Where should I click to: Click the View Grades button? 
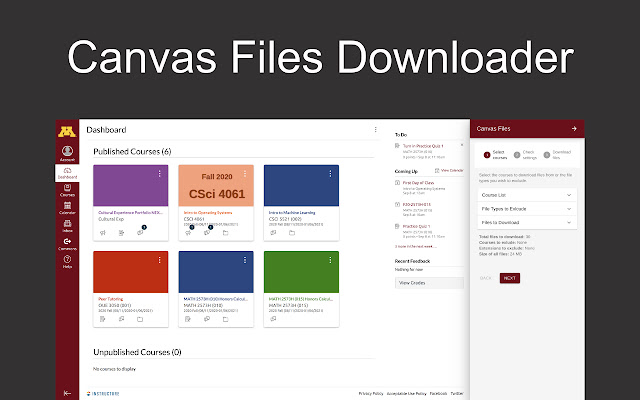coord(429,283)
